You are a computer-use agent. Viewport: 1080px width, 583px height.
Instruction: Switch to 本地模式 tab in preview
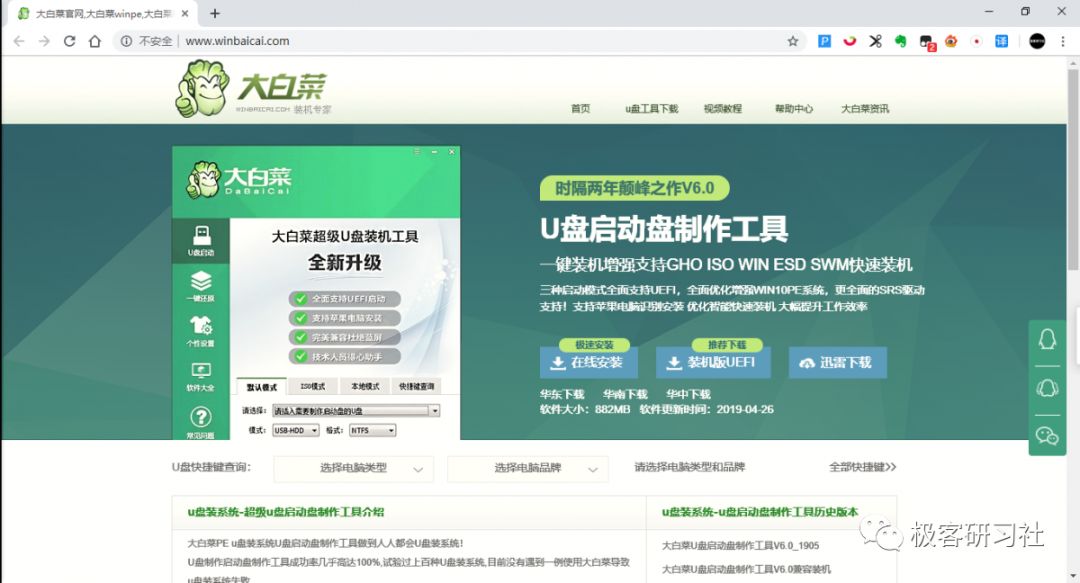click(364, 387)
